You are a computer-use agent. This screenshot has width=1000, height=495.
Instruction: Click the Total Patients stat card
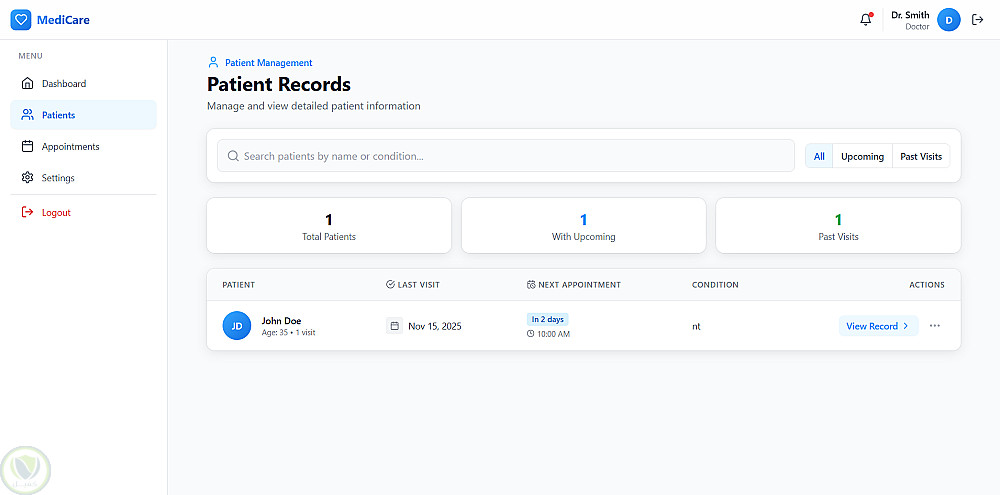click(x=328, y=225)
